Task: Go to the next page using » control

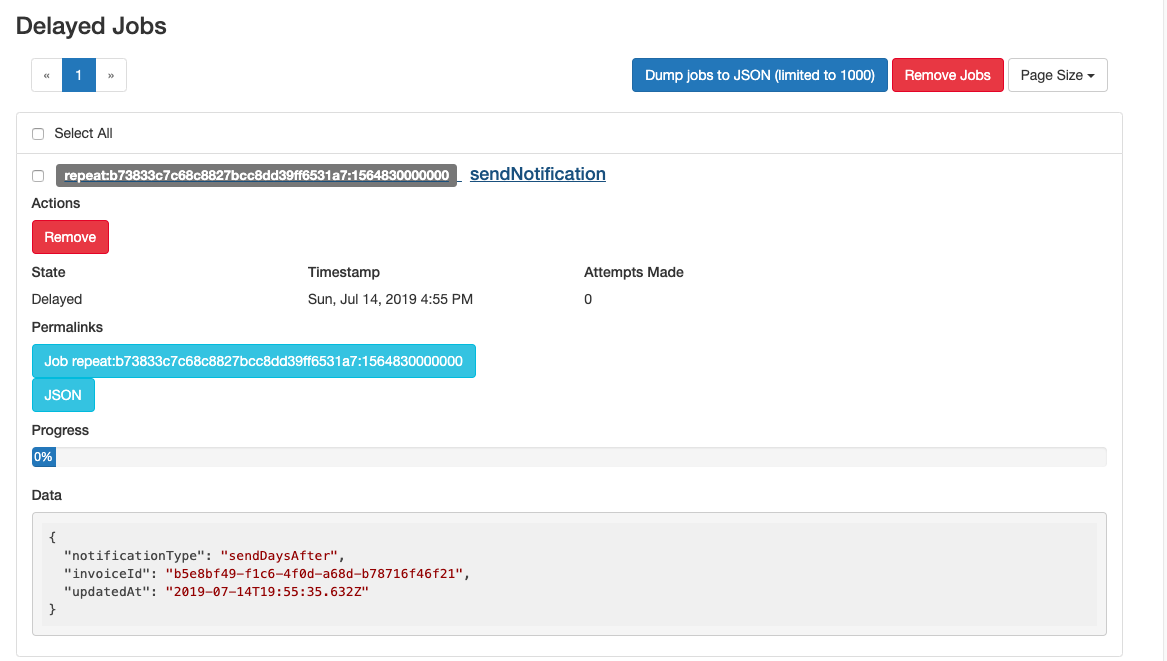Action: 110,75
